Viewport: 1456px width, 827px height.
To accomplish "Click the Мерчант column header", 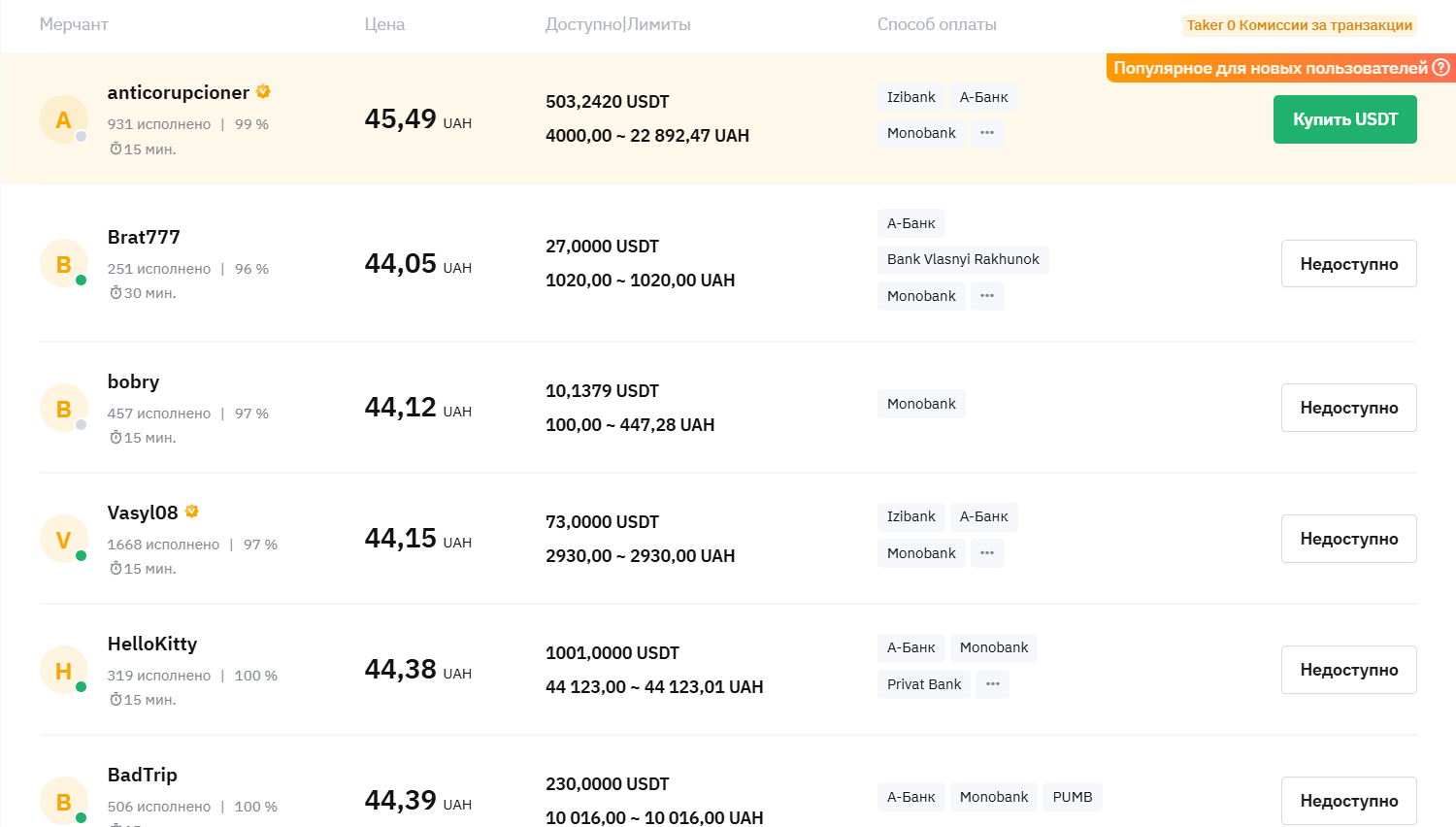I will [x=74, y=24].
